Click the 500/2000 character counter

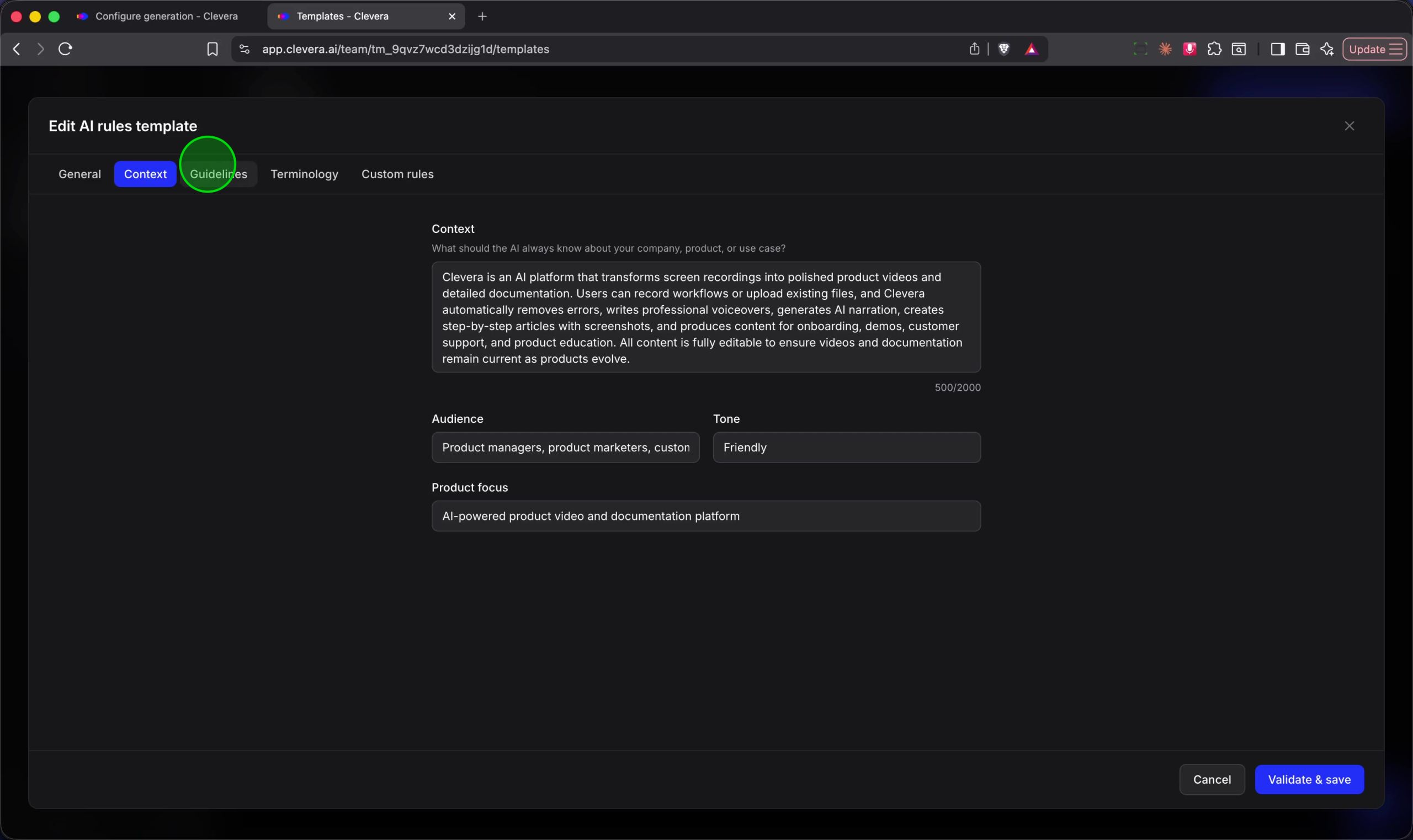coord(957,387)
